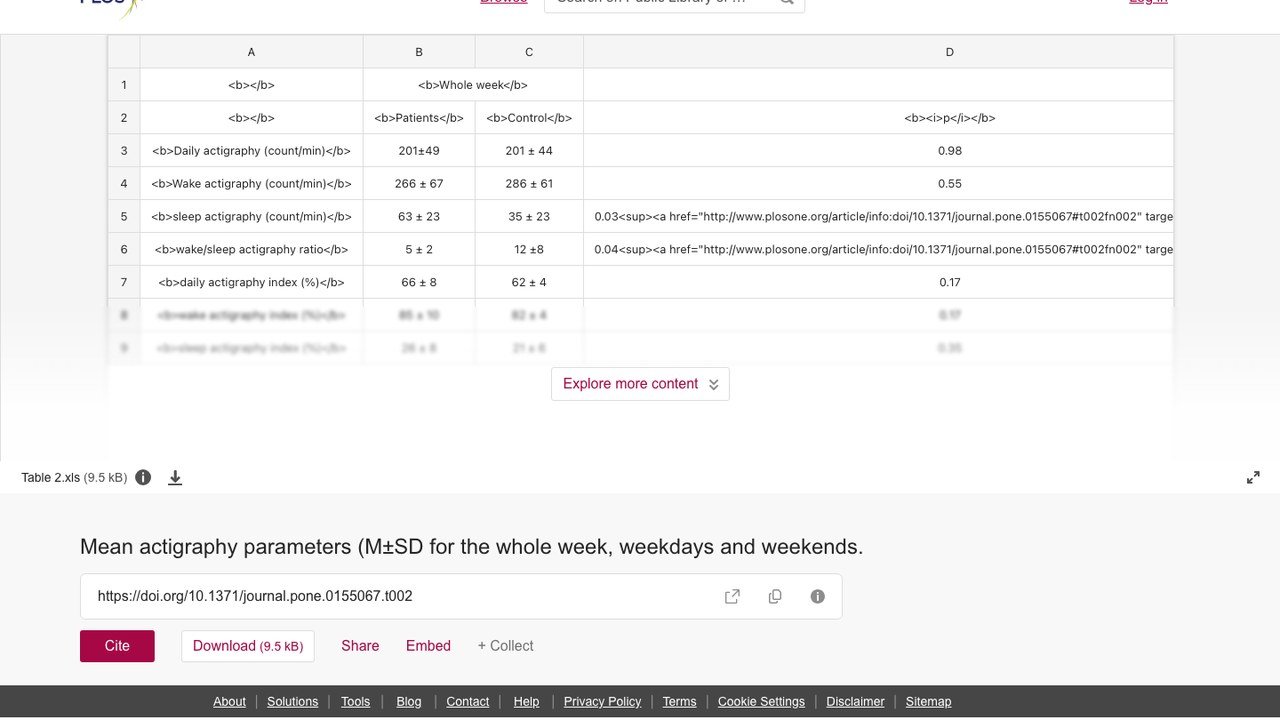This screenshot has width=1280, height=720.
Task: Open the Terms footer link
Action: (679, 701)
